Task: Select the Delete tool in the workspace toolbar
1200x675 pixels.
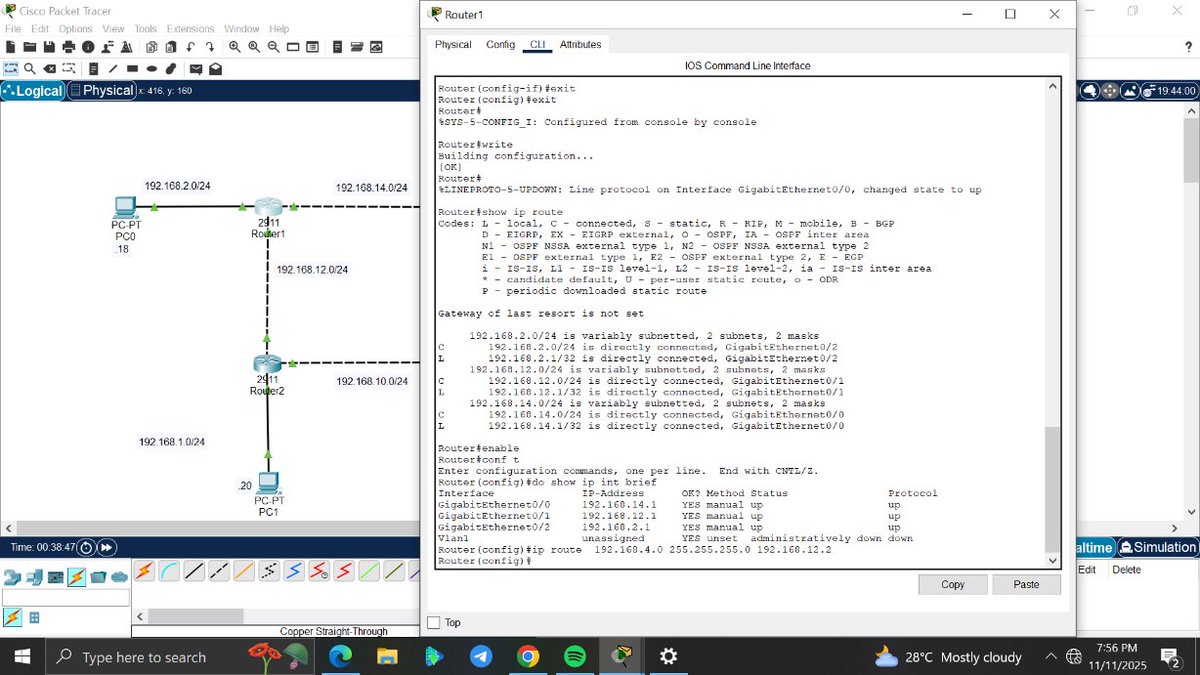Action: [49, 68]
